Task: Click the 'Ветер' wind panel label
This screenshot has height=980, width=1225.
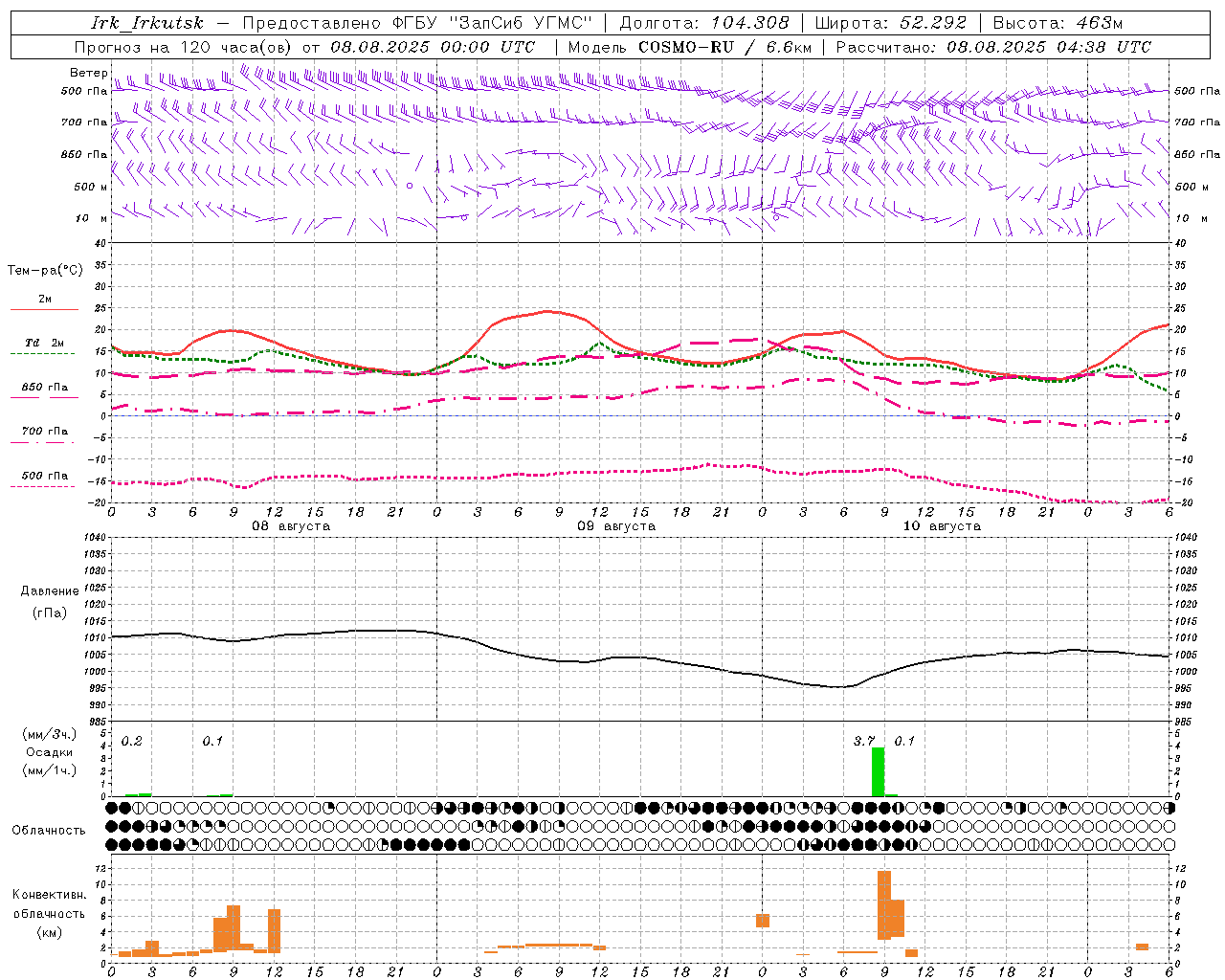Action: [x=88, y=73]
